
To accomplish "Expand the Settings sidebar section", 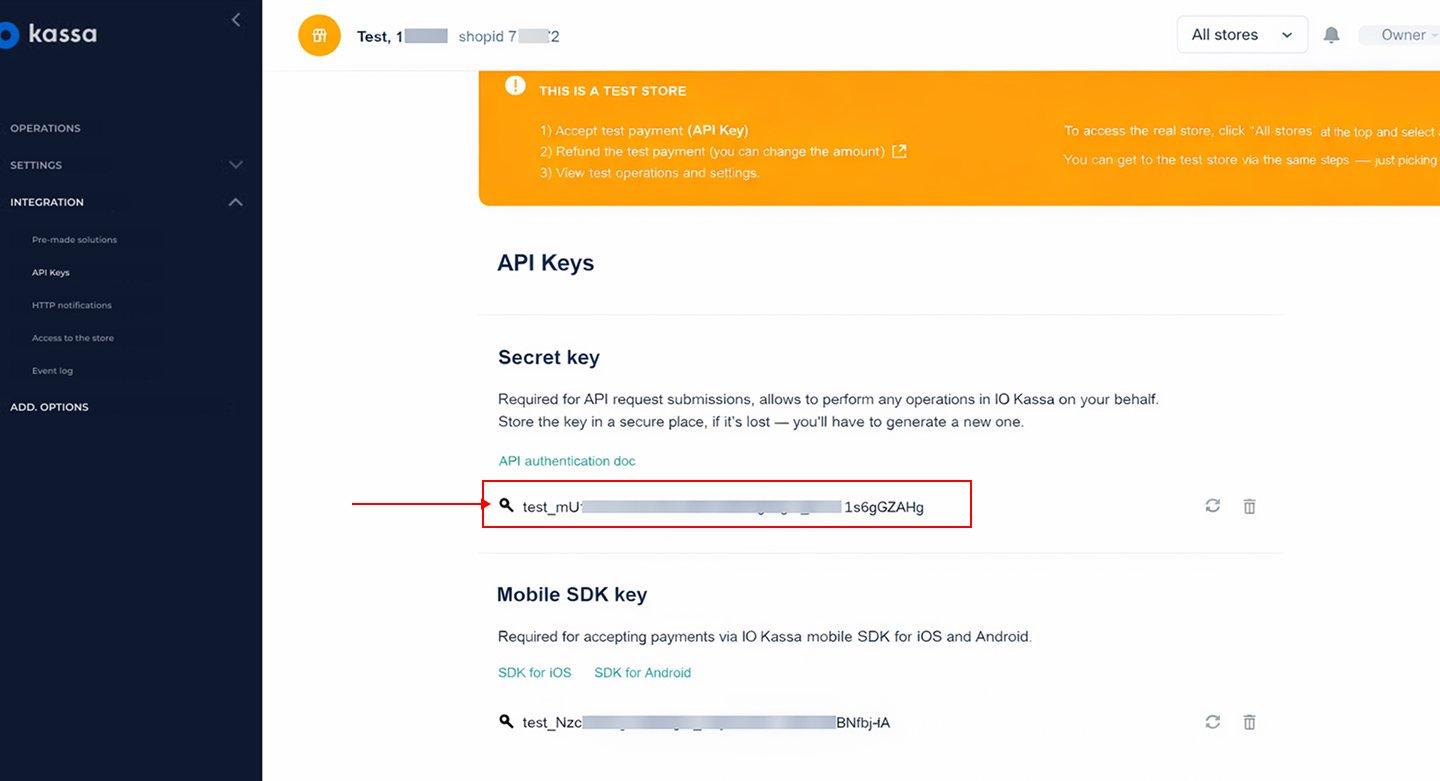I will [x=235, y=165].
